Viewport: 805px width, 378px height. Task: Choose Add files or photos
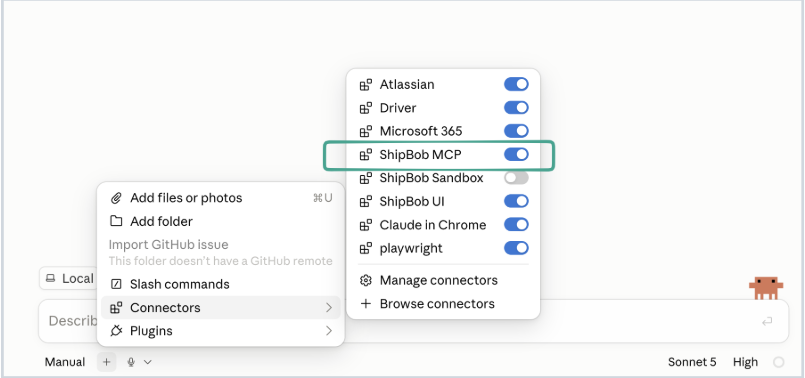coord(221,198)
